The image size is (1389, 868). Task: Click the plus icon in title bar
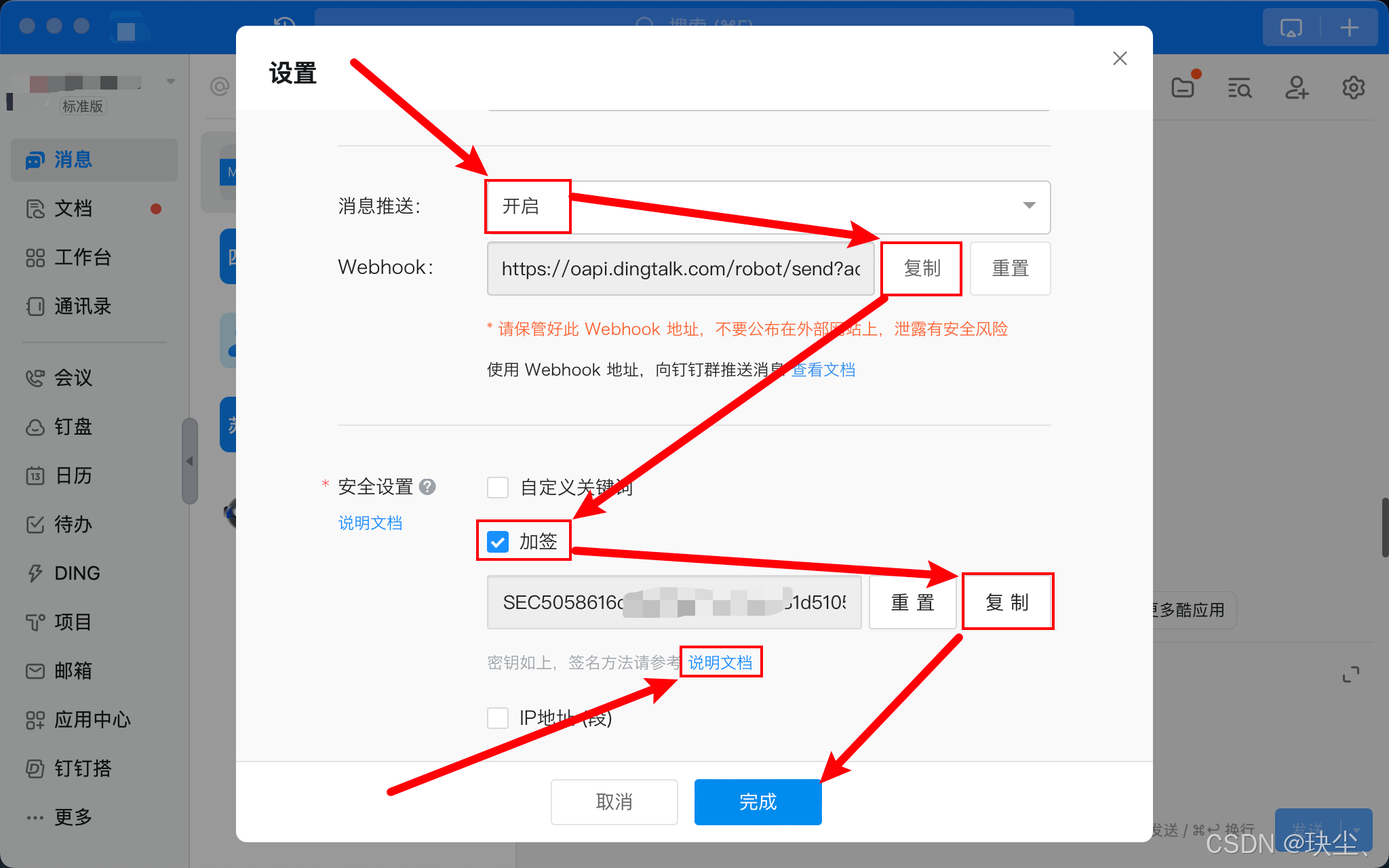click(x=1350, y=28)
